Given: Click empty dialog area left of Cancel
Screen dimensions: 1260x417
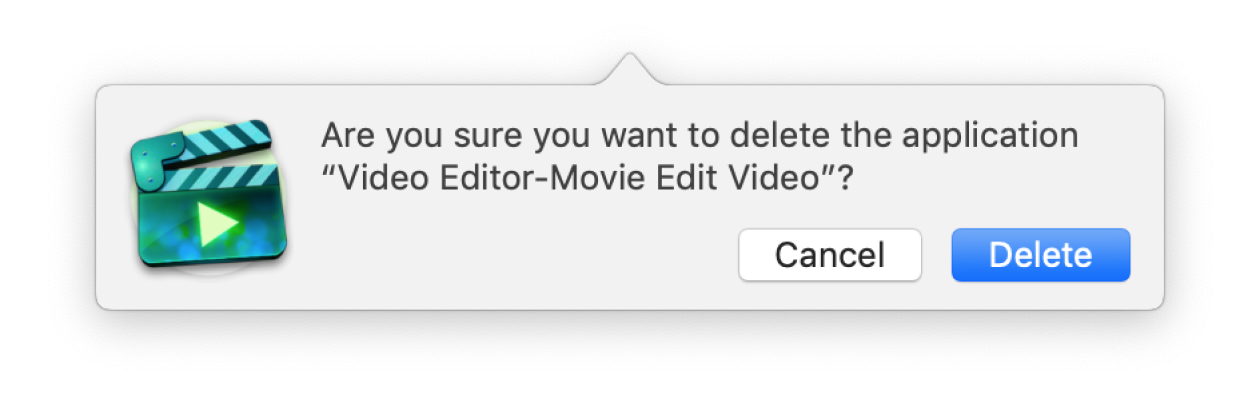Looking at the screenshot, I should (x=520, y=255).
